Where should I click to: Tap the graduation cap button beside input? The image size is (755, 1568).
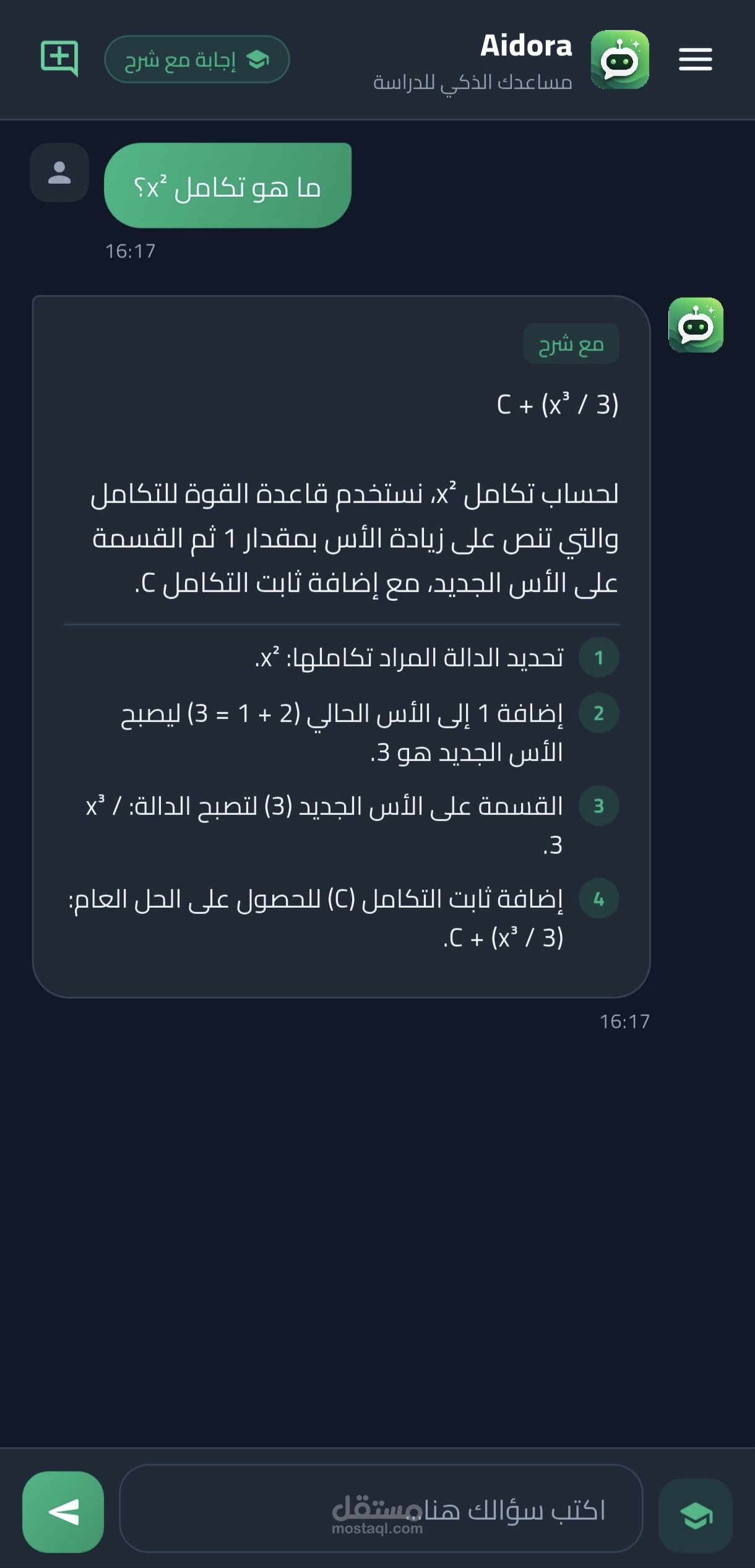tap(696, 1515)
